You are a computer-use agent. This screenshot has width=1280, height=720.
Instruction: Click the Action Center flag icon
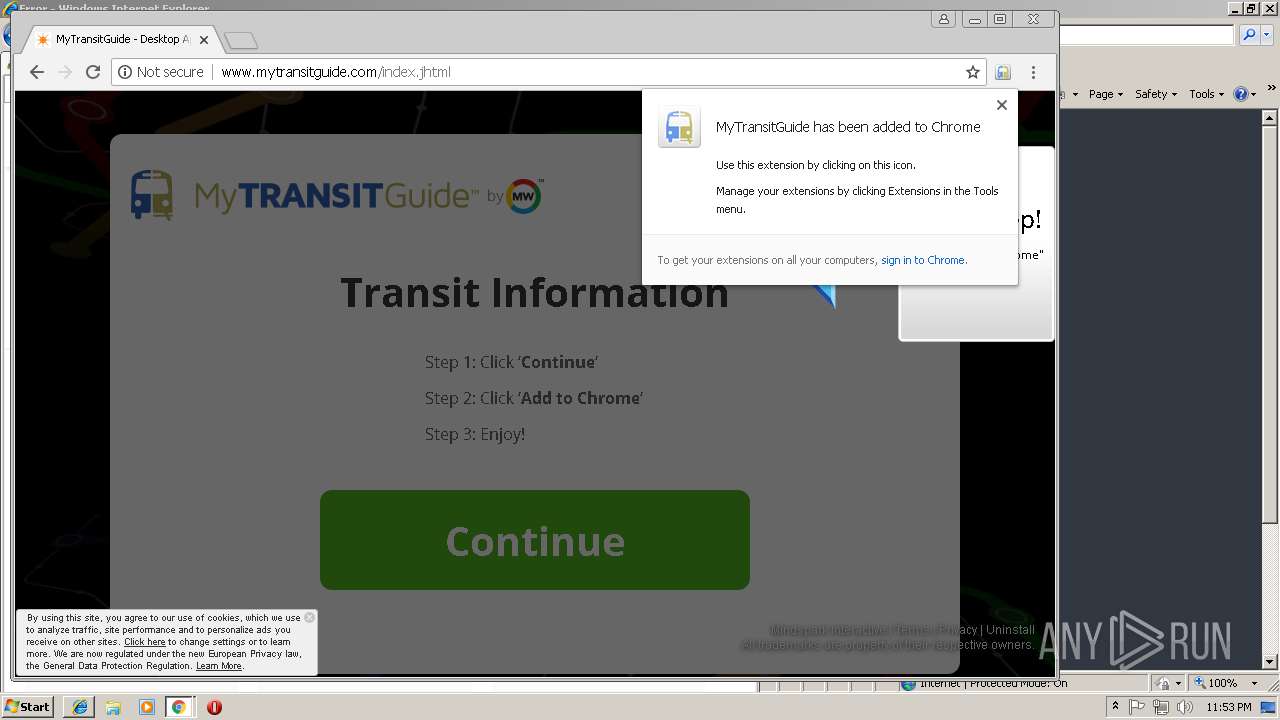[1137, 707]
